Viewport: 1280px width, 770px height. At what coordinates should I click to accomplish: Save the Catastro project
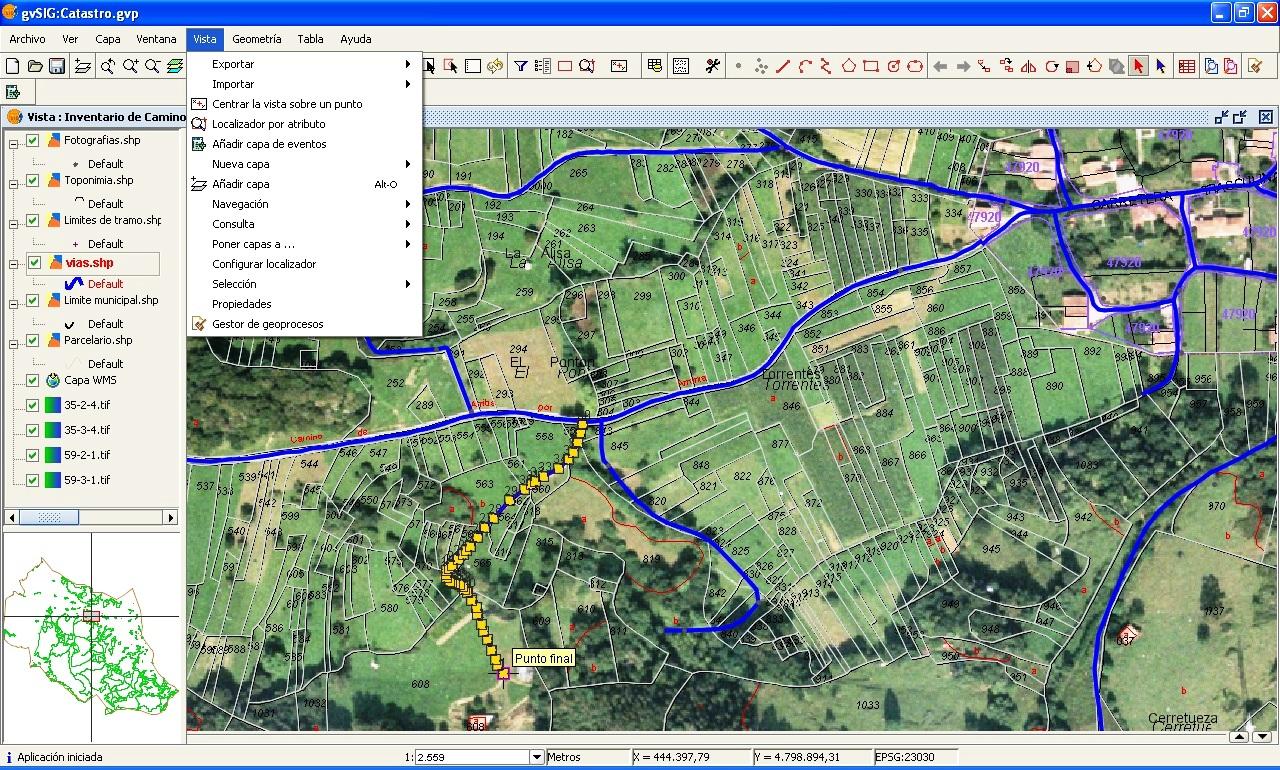57,66
